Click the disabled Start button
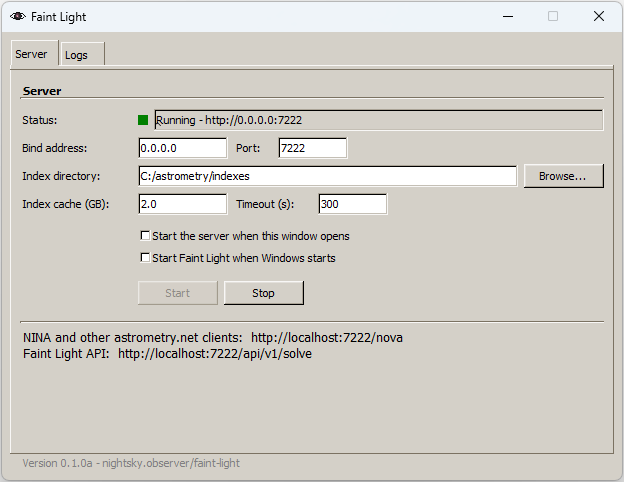 tap(178, 293)
